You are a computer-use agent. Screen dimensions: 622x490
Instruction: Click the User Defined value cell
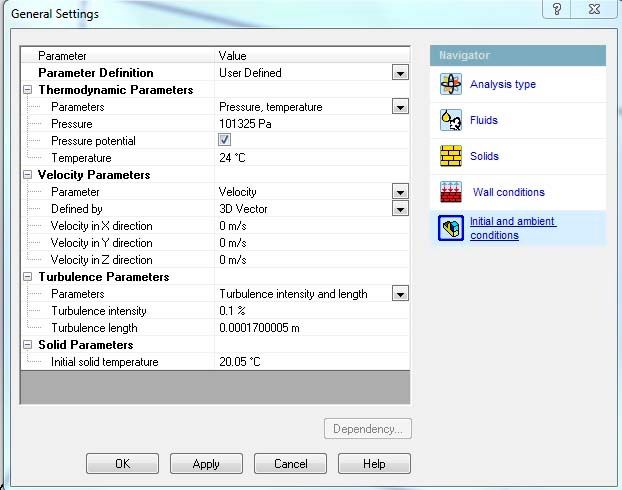(303, 73)
